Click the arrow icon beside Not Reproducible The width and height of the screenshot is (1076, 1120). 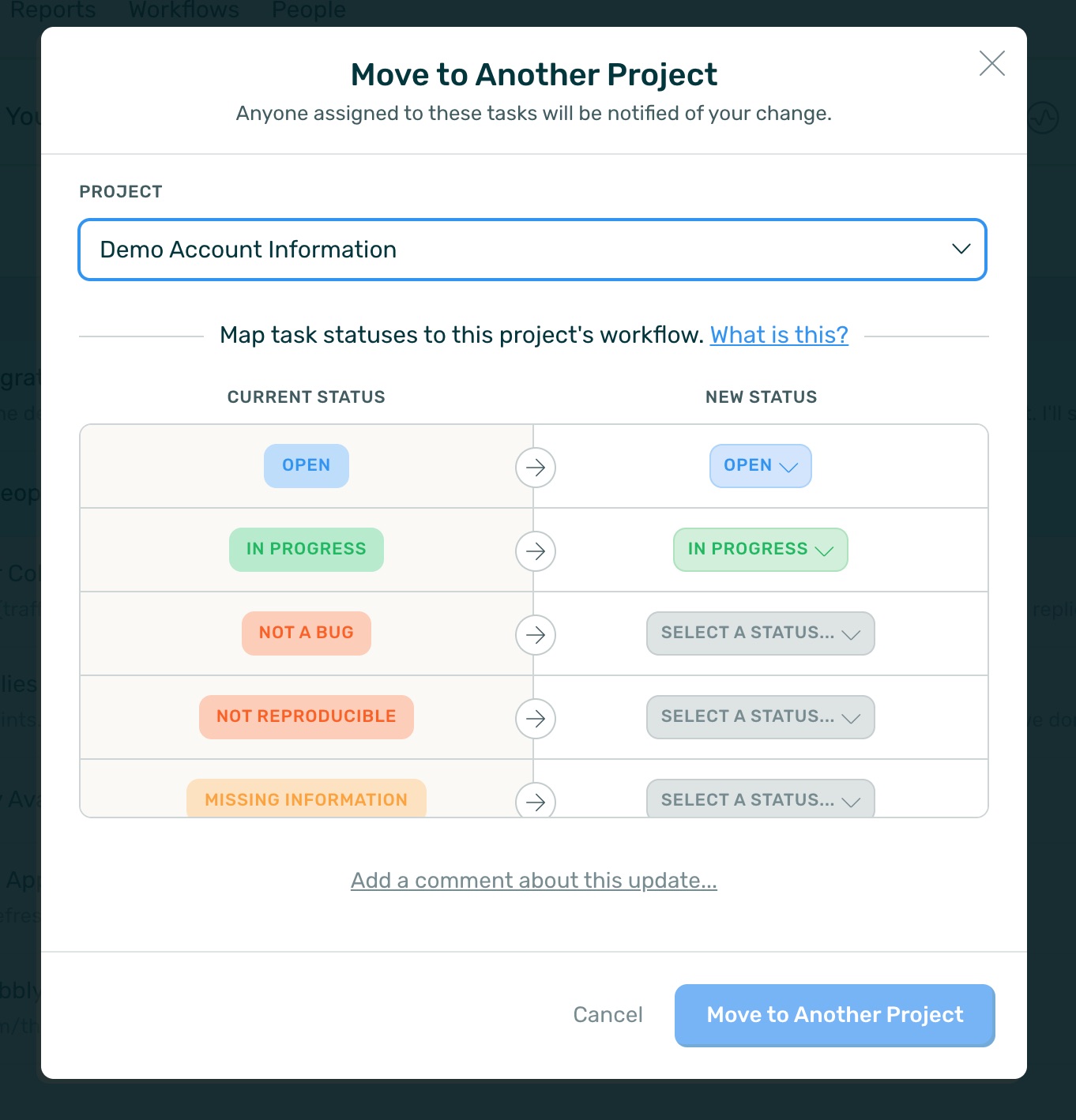point(536,718)
